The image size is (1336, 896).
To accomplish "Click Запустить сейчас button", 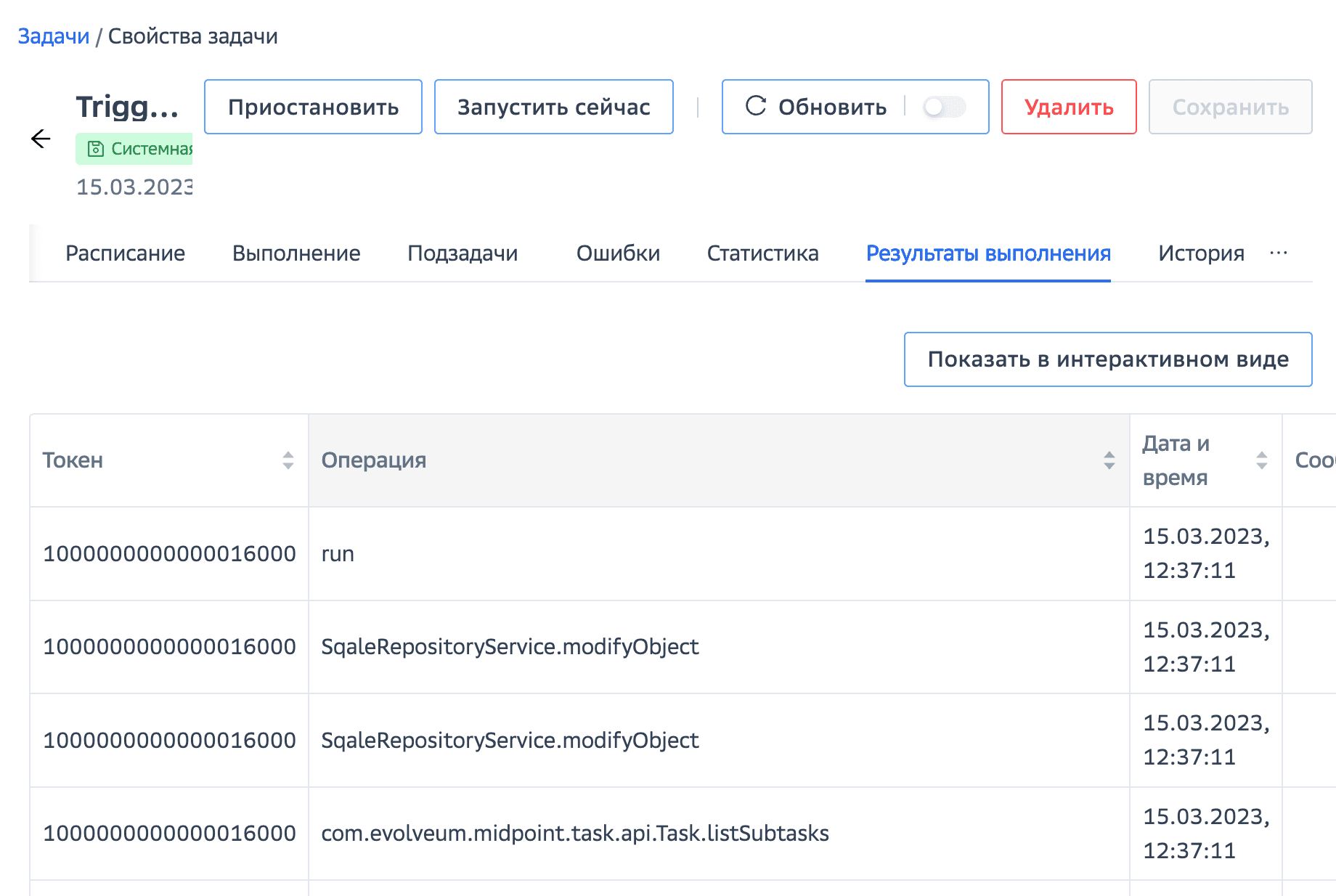I will (x=553, y=107).
